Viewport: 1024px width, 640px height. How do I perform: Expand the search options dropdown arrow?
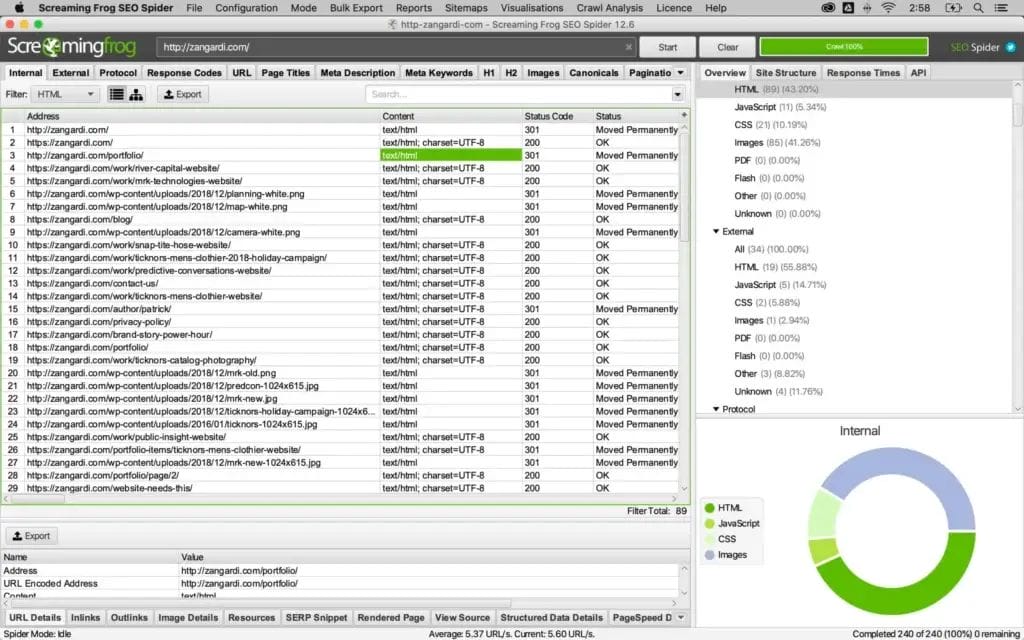click(677, 94)
